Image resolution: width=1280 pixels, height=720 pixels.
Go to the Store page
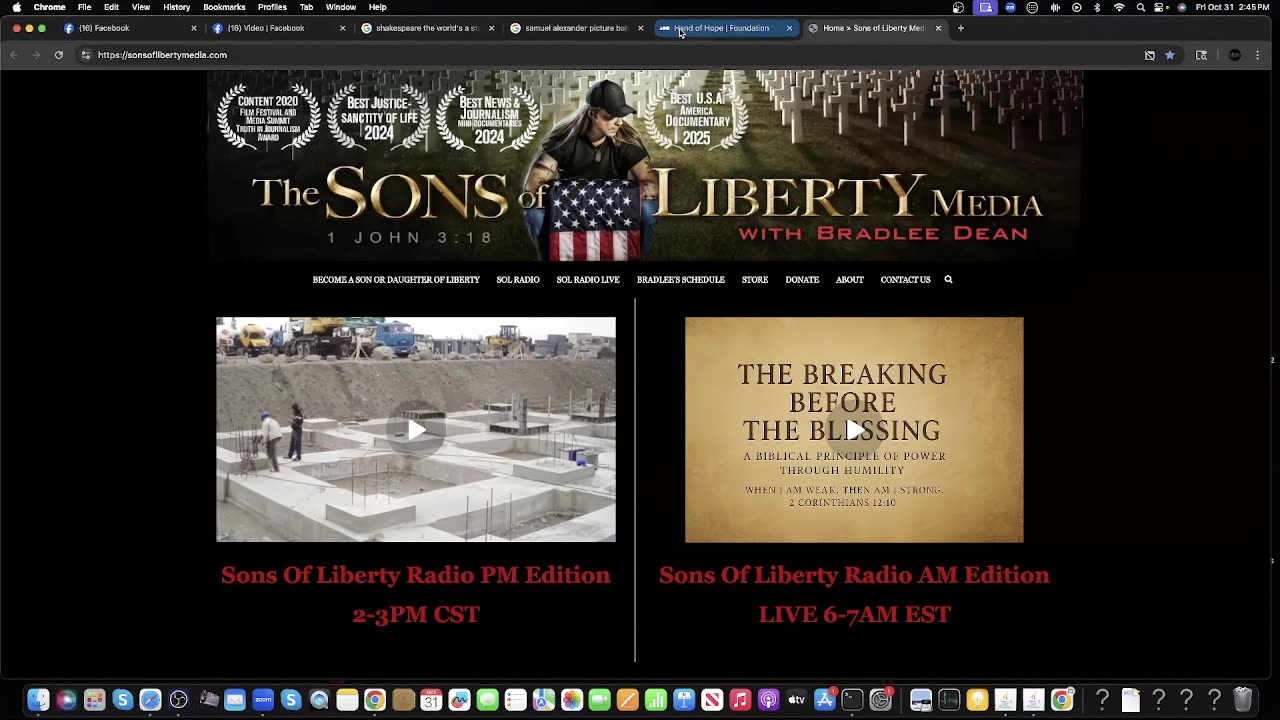tap(755, 280)
